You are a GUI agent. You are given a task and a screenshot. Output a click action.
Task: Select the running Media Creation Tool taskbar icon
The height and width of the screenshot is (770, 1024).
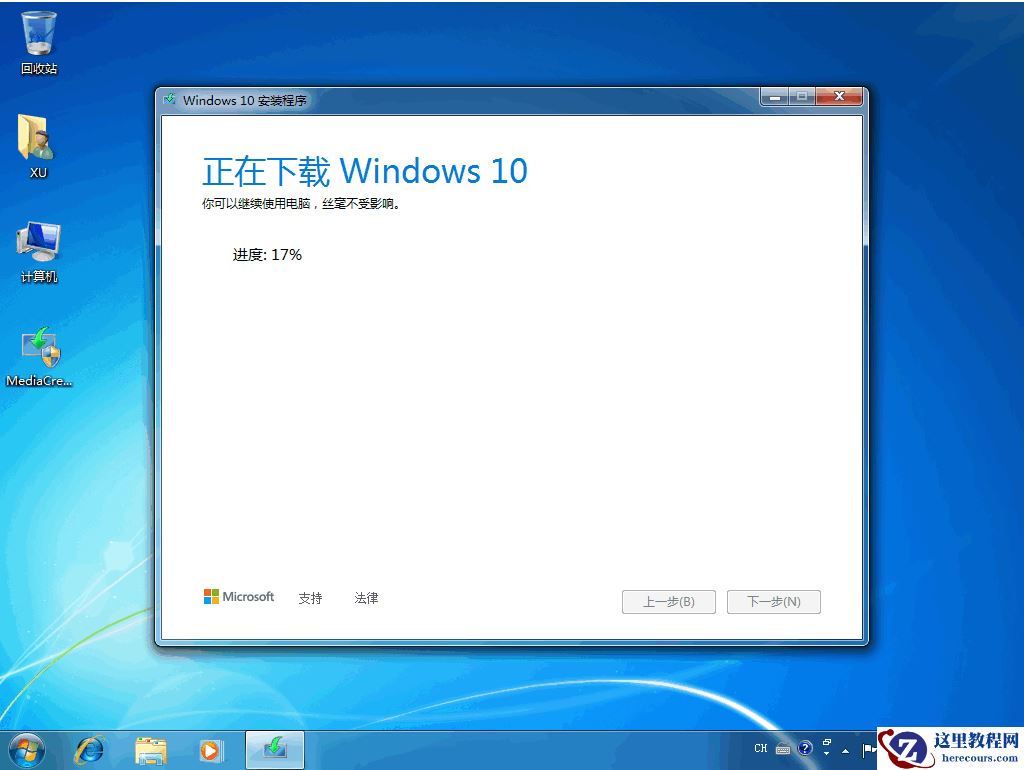(x=273, y=749)
